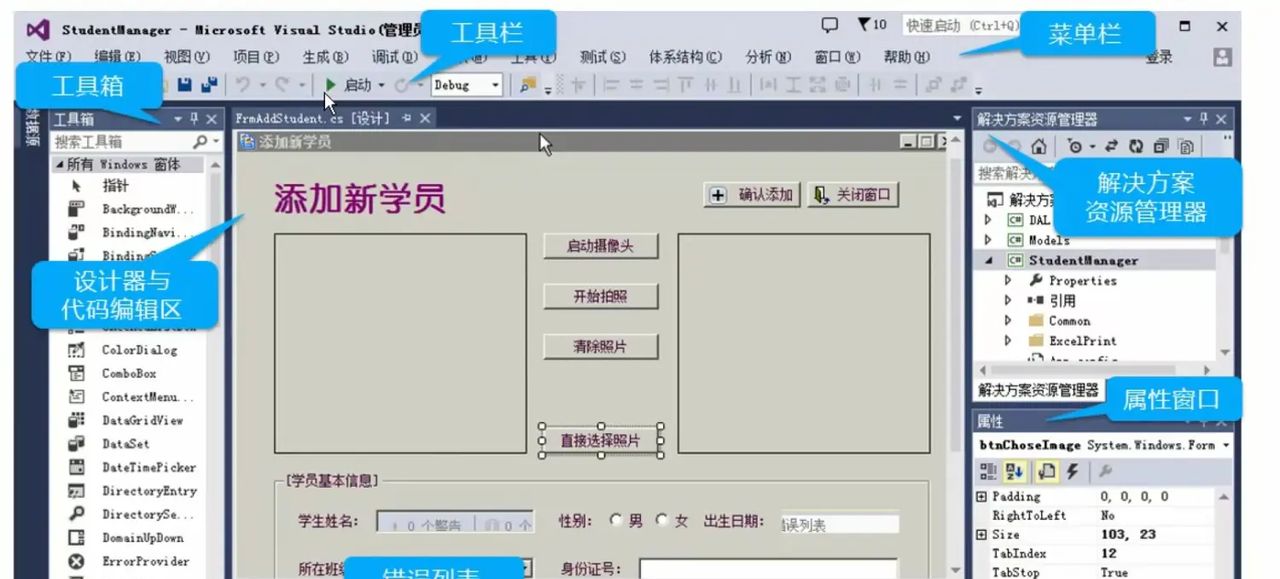This screenshot has height=579, width=1280.
Task: Click the 启动摄像头 button in the designer
Action: coord(599,244)
